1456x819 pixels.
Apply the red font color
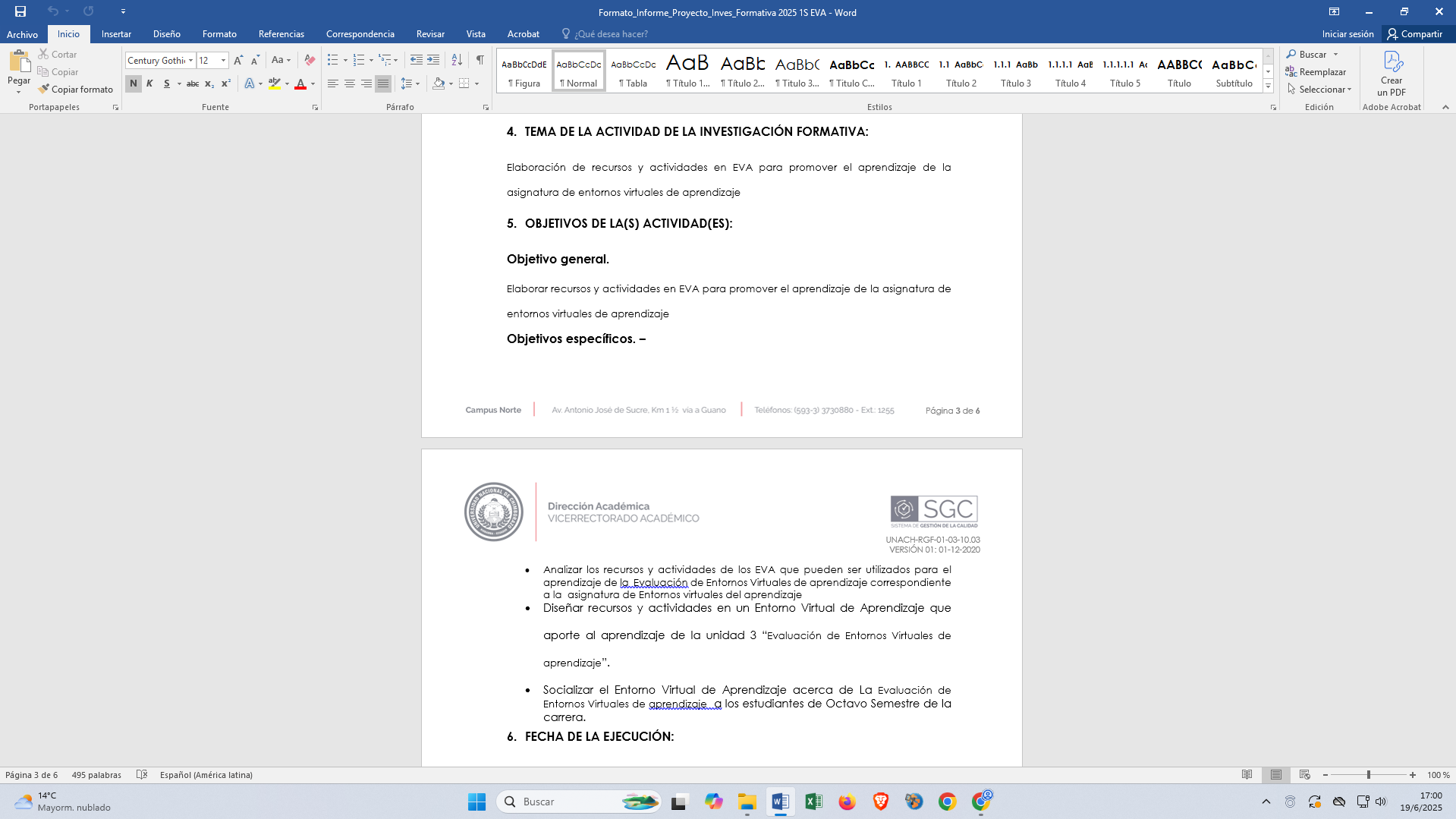(300, 83)
